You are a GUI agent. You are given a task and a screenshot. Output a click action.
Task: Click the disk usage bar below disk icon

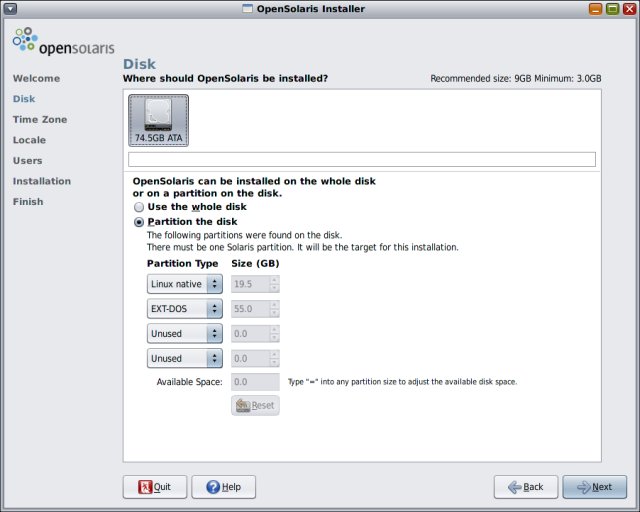pyautogui.click(x=362, y=159)
